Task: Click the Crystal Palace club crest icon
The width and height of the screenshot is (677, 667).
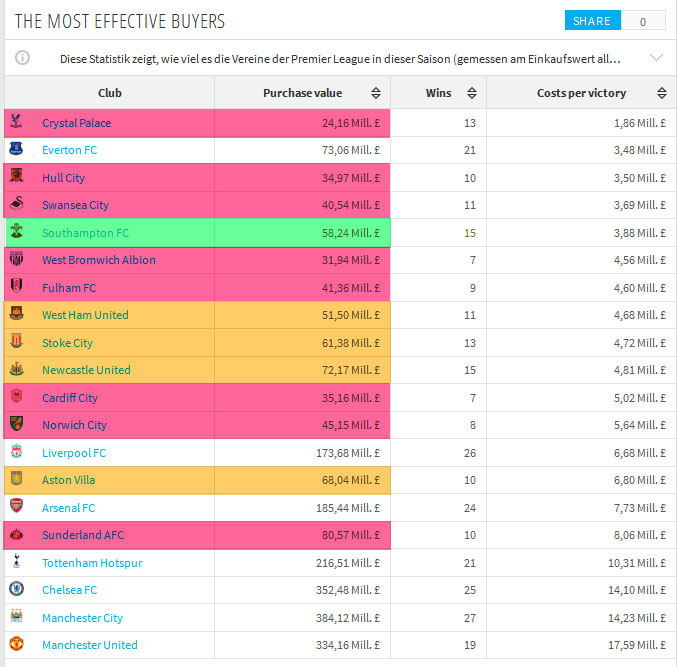Action: point(16,121)
